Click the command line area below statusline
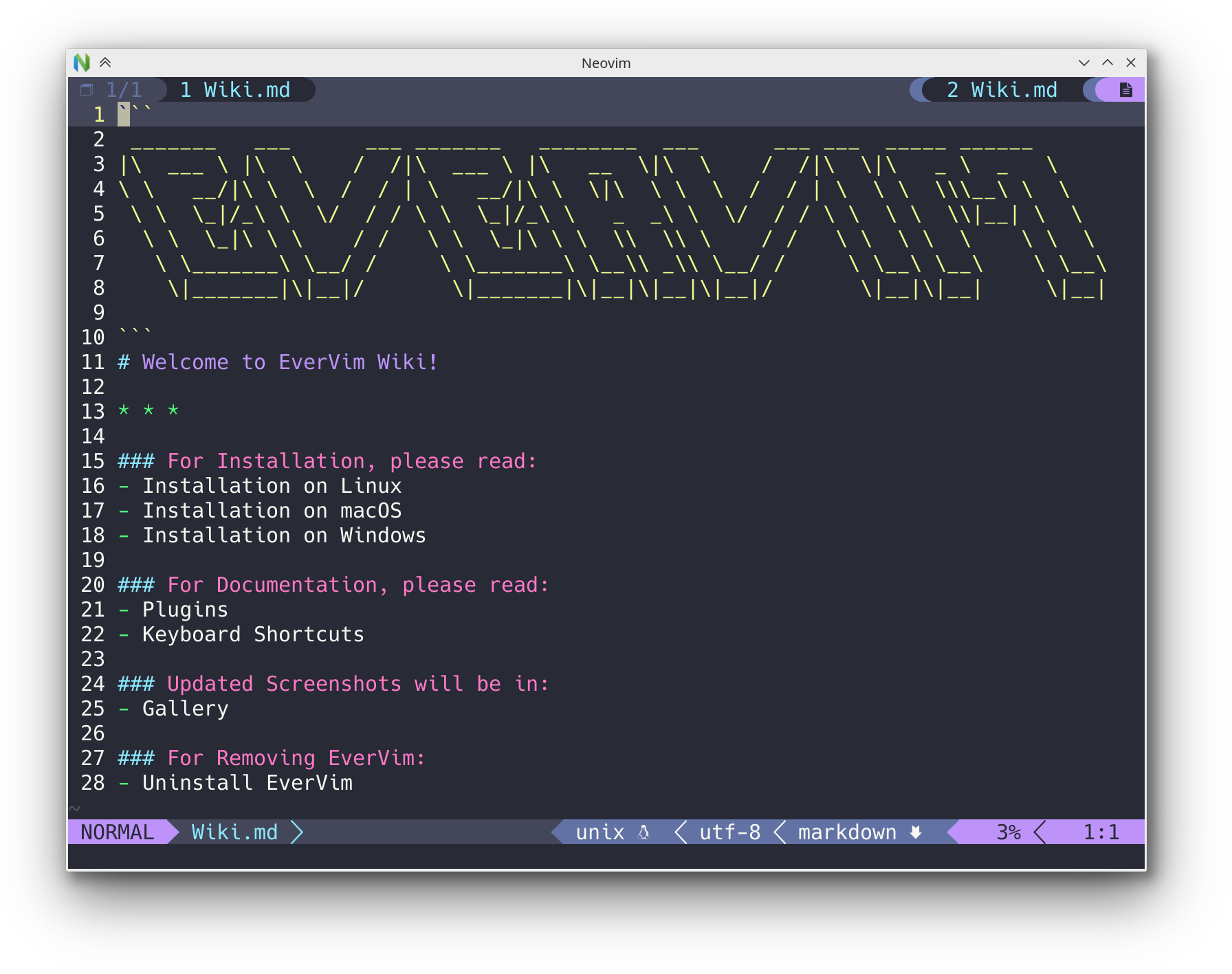This screenshot has height=974, width=1232. [x=606, y=856]
